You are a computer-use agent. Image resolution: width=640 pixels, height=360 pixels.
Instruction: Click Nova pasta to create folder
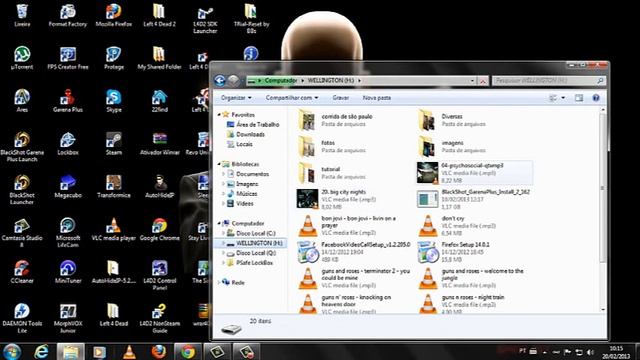pos(377,98)
